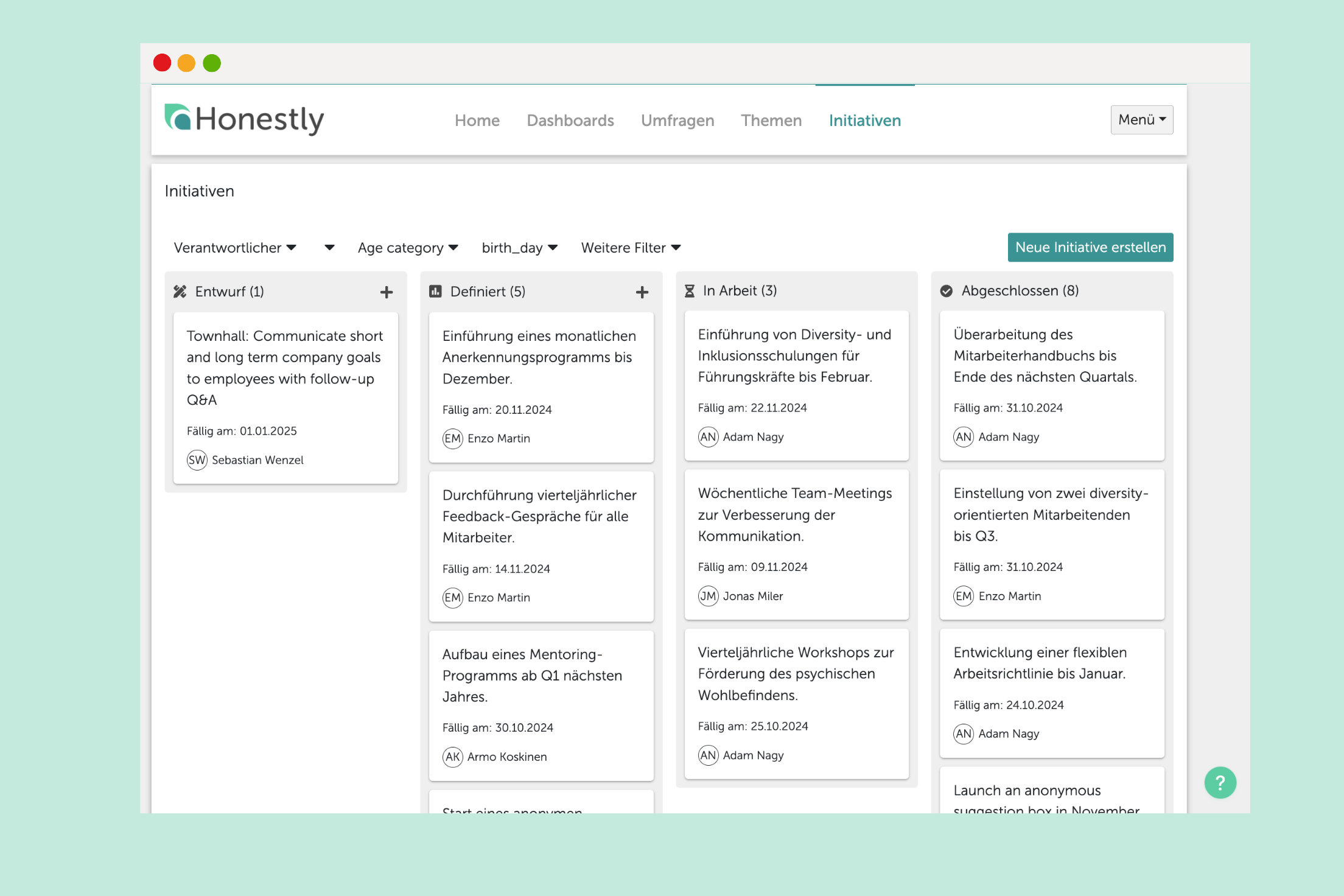
Task: Go to the Dashboards tab
Action: [x=570, y=121]
